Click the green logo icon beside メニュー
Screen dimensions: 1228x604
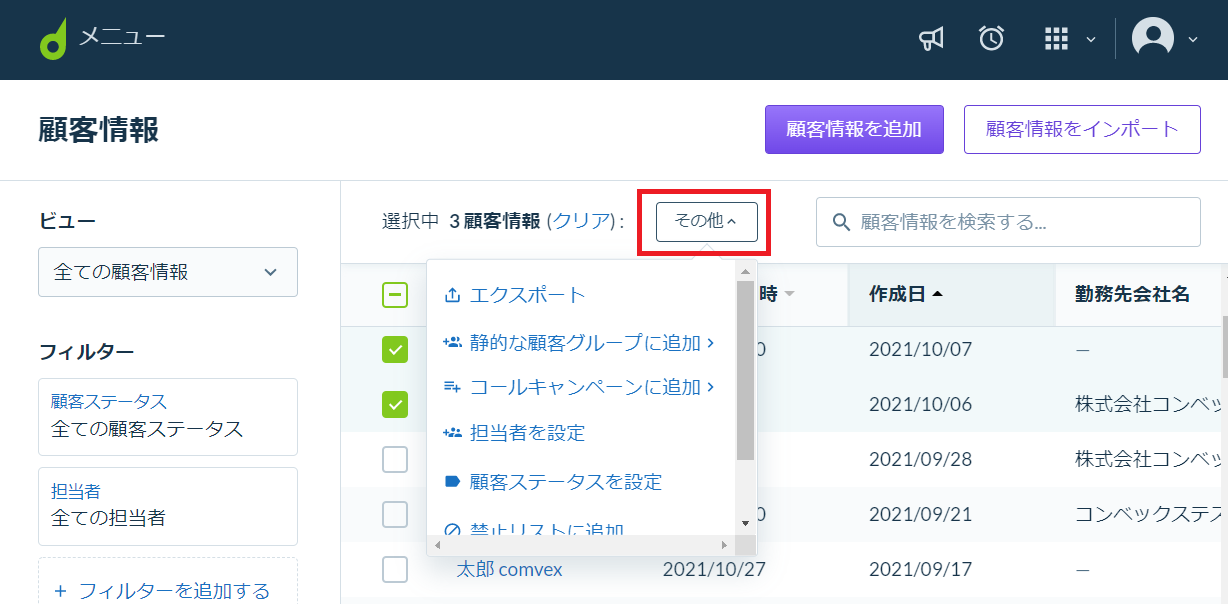click(x=53, y=39)
